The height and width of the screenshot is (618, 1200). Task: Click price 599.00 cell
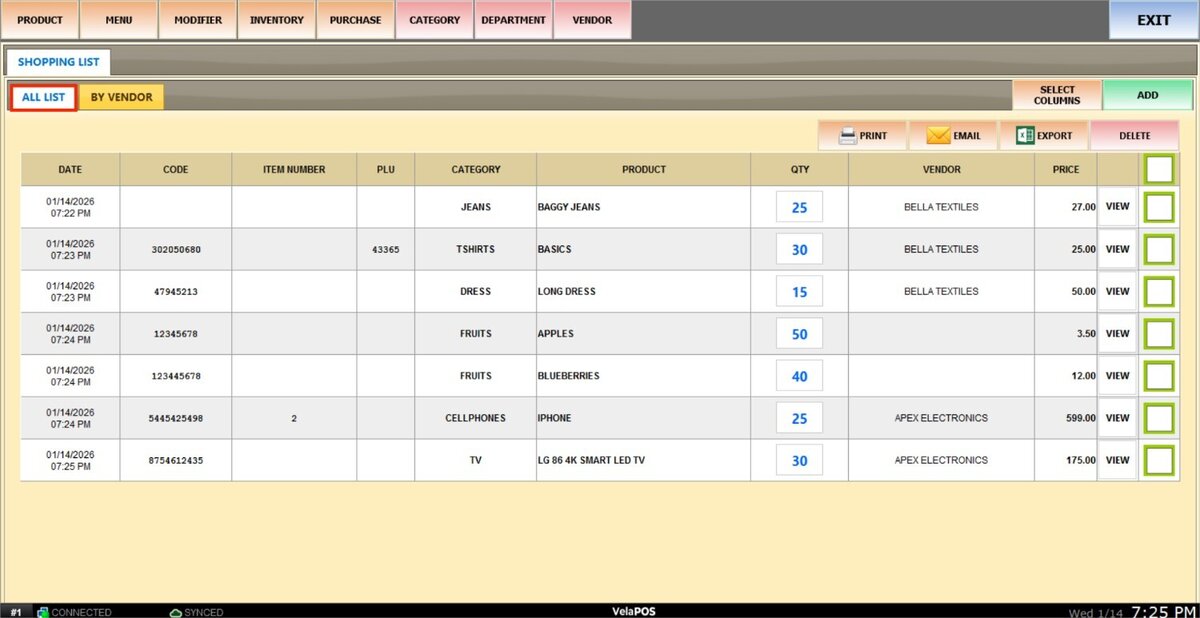click(1066, 418)
